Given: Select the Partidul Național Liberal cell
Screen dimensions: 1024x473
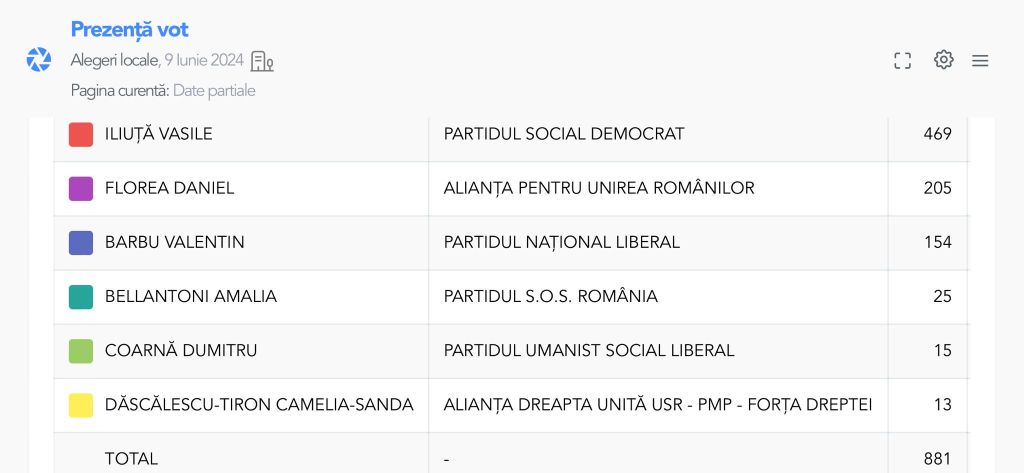Looking at the screenshot, I should (562, 242).
